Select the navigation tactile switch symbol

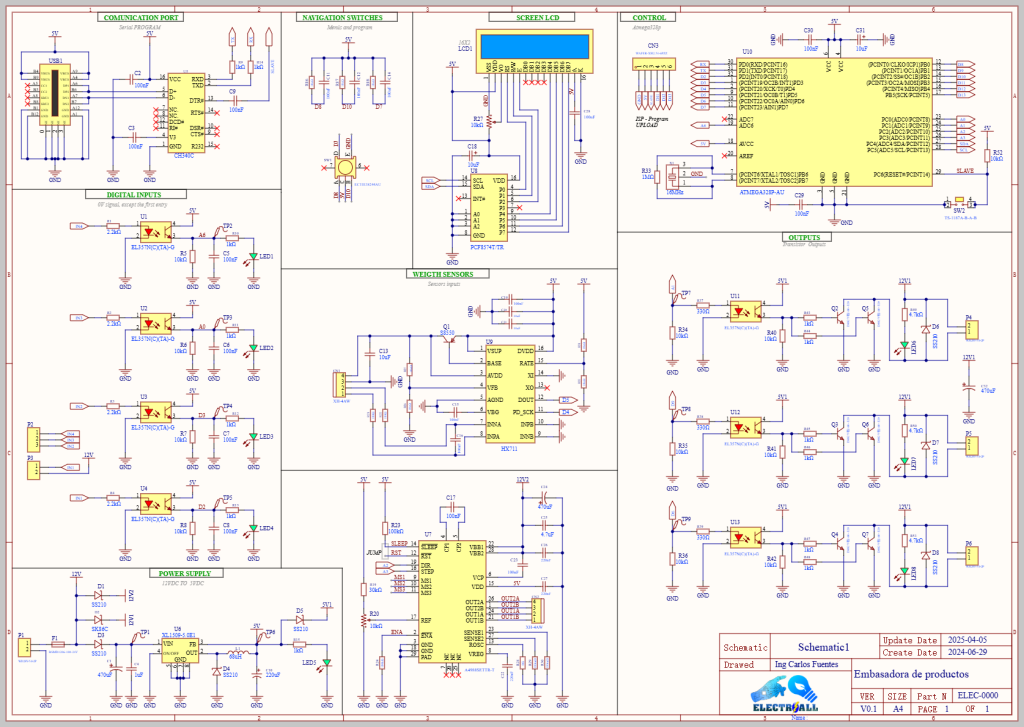click(x=344, y=167)
